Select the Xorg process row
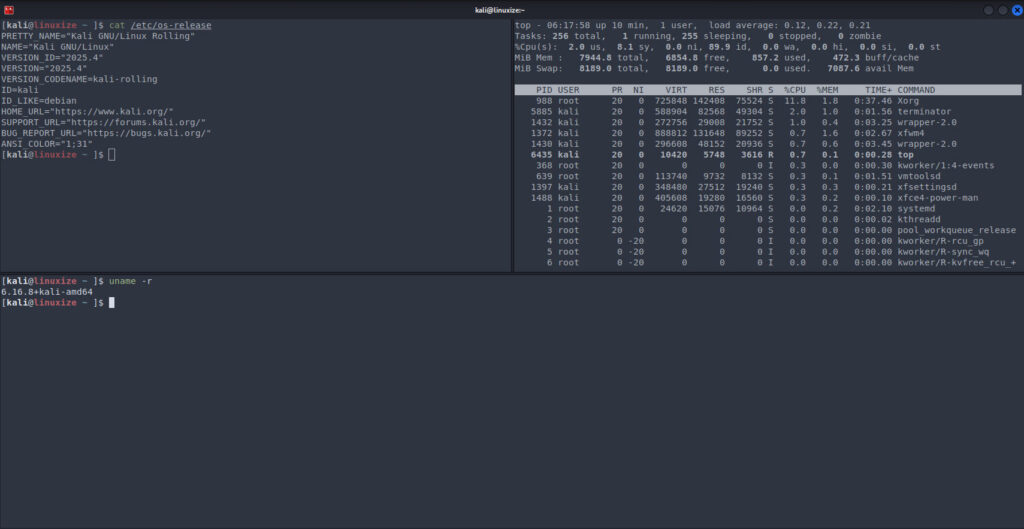This screenshot has width=1024, height=529. (x=768, y=101)
